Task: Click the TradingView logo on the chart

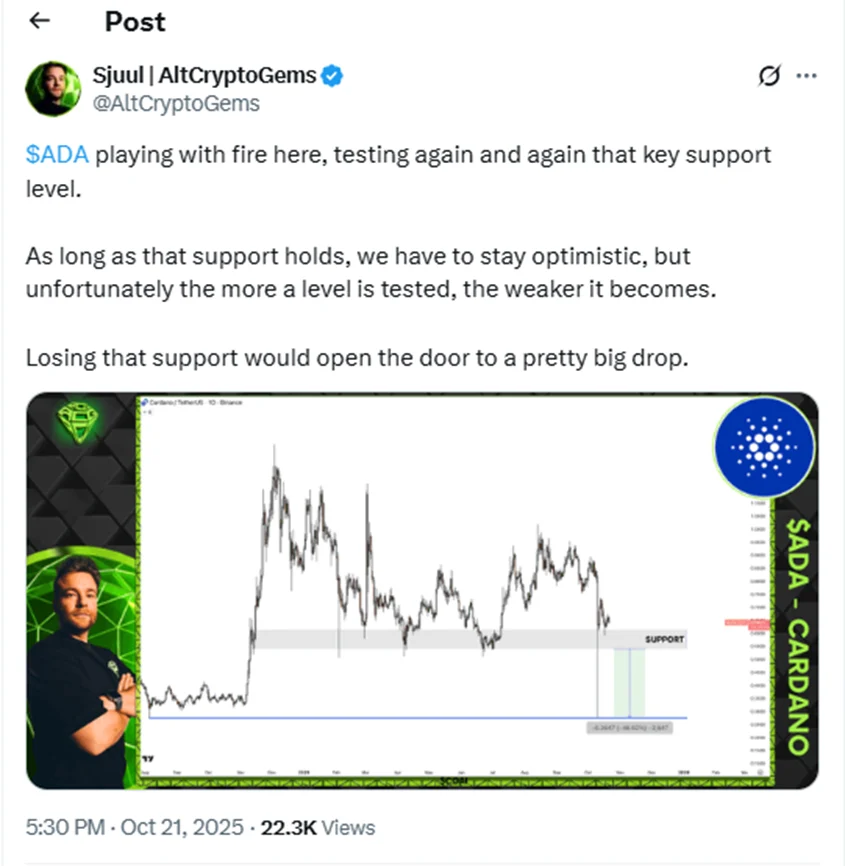Action: coord(148,760)
